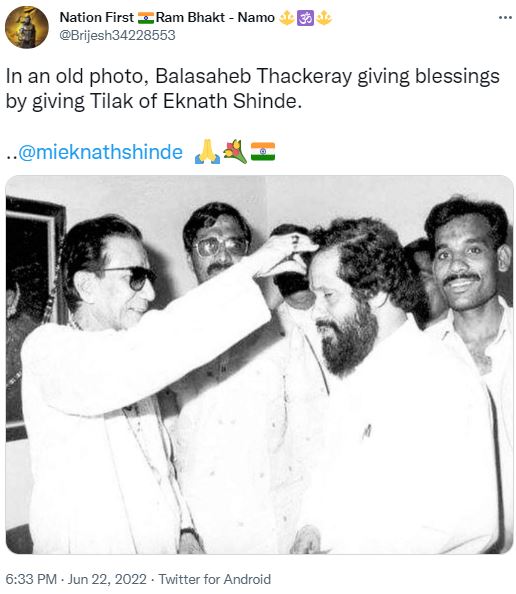Click the India flag emoji after bouquet

[263, 152]
